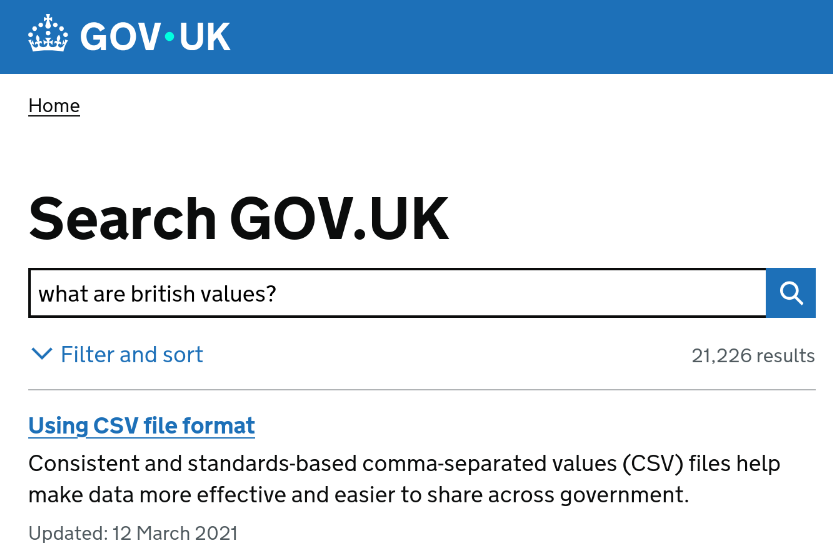Go to the Home breadcrumb link

click(x=54, y=106)
